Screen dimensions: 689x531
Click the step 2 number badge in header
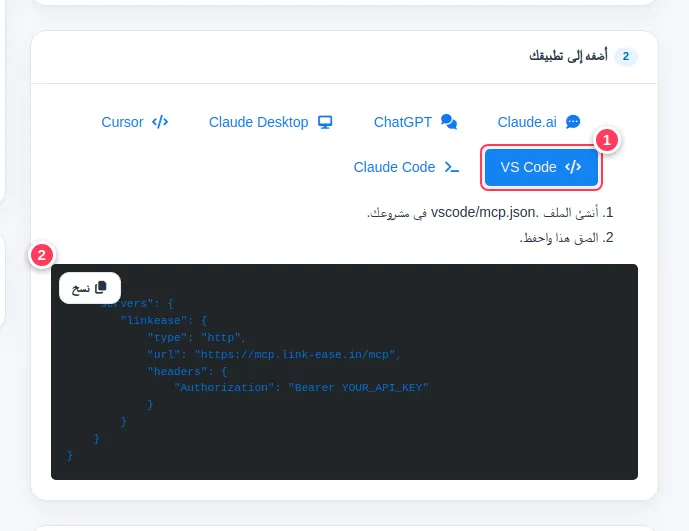[x=626, y=56]
